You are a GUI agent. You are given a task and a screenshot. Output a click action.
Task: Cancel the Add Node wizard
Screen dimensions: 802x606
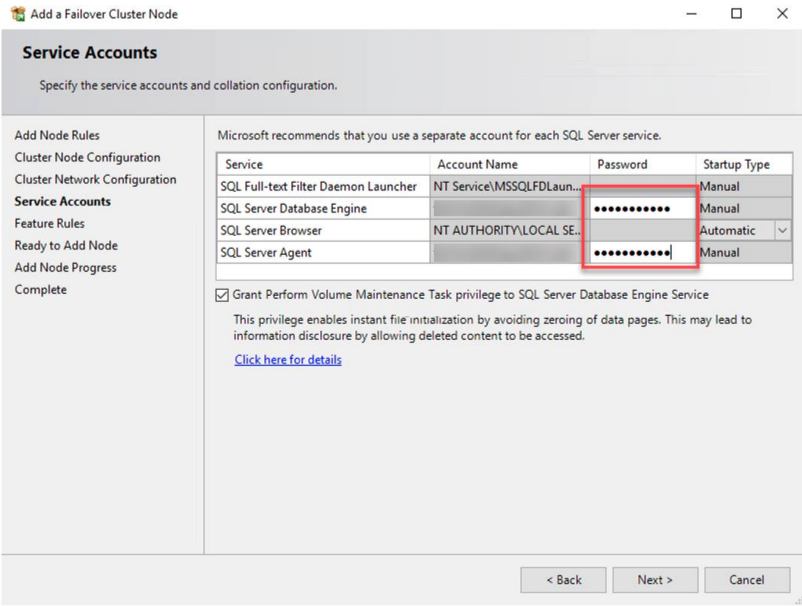click(x=747, y=580)
